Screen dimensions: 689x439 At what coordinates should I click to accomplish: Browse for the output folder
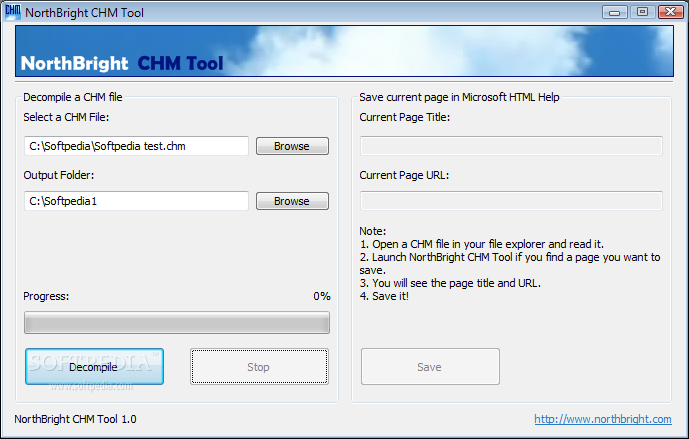coord(292,201)
